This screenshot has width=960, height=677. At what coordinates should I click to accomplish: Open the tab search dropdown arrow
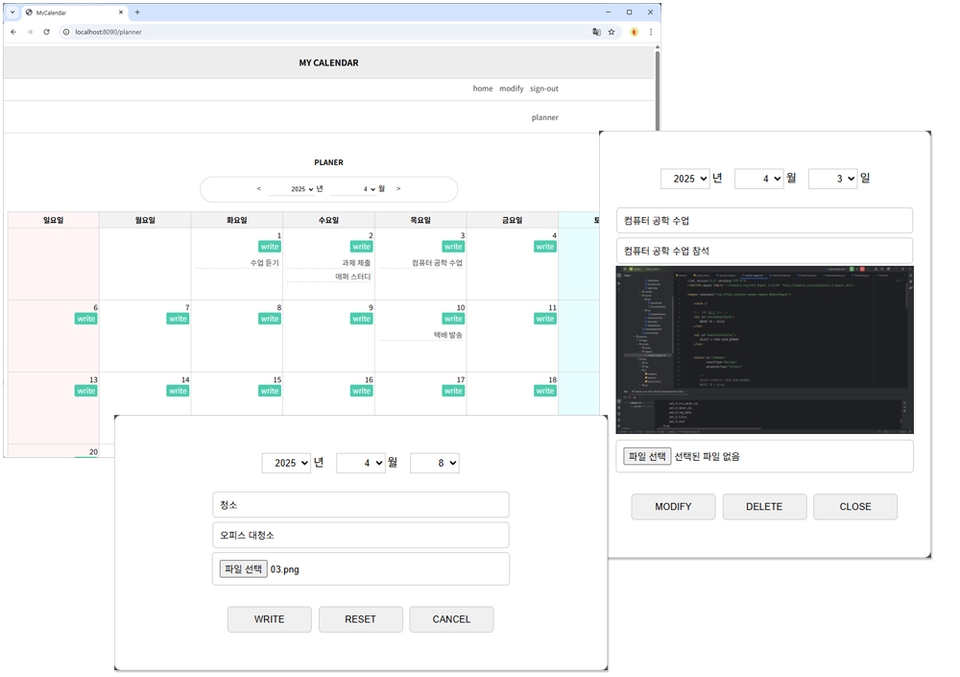[12, 12]
